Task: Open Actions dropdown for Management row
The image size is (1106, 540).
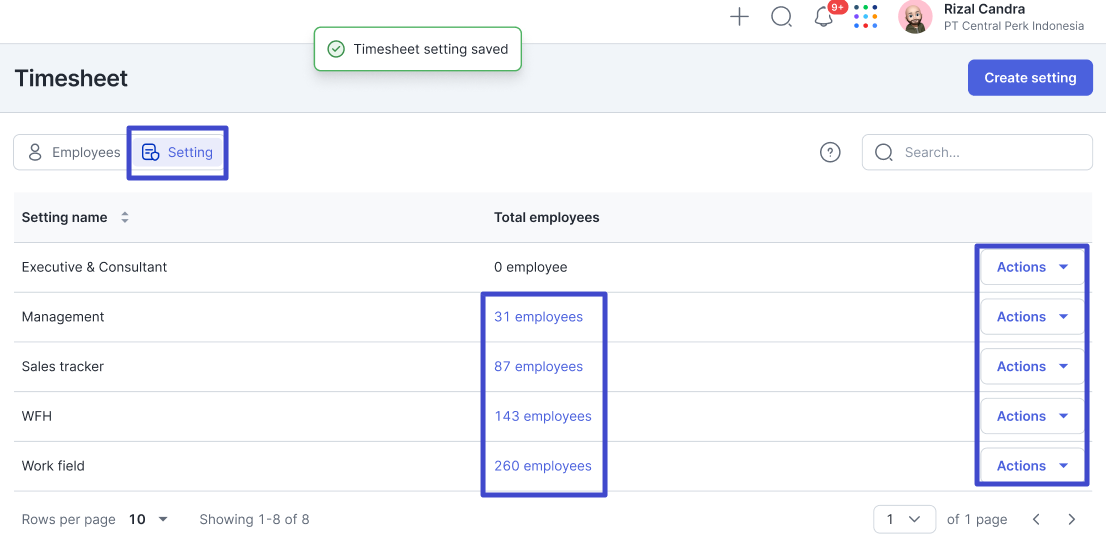Action: click(x=1032, y=317)
